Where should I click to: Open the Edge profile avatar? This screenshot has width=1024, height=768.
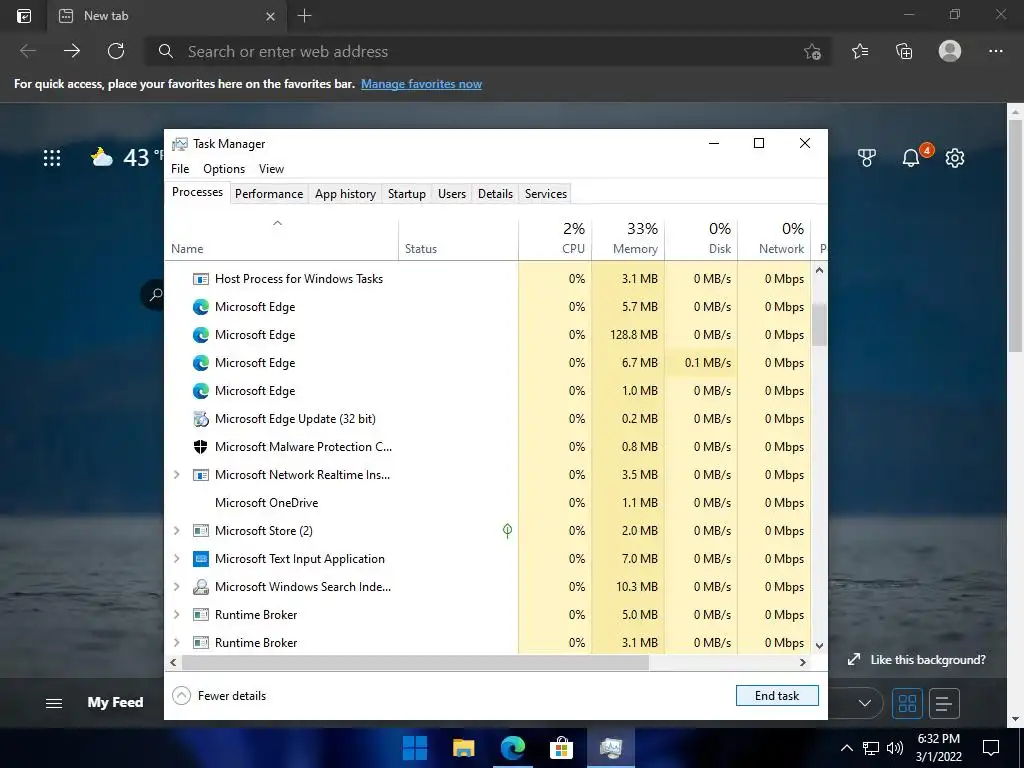click(x=950, y=51)
